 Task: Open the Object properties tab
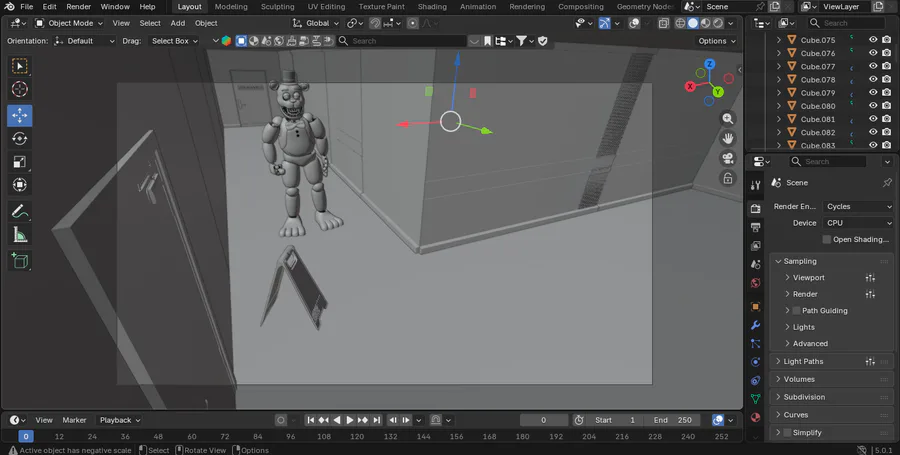(x=755, y=306)
